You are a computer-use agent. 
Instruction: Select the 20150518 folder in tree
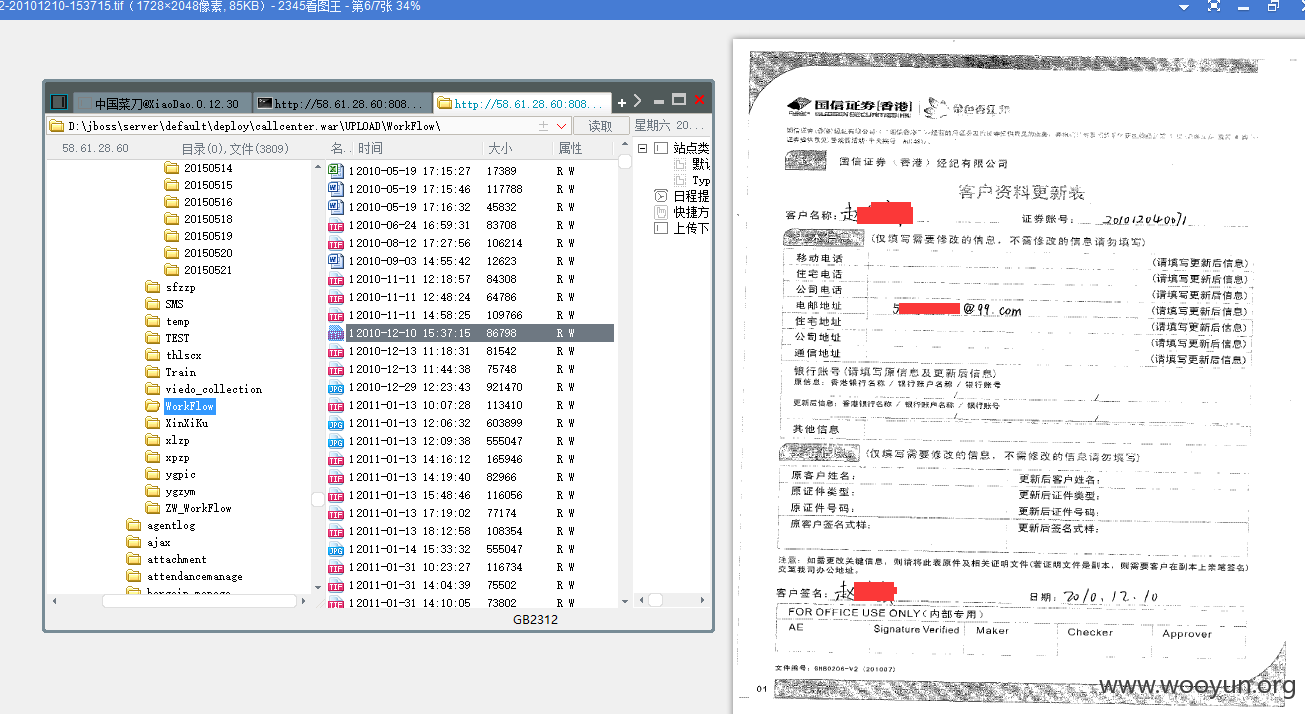[198, 219]
